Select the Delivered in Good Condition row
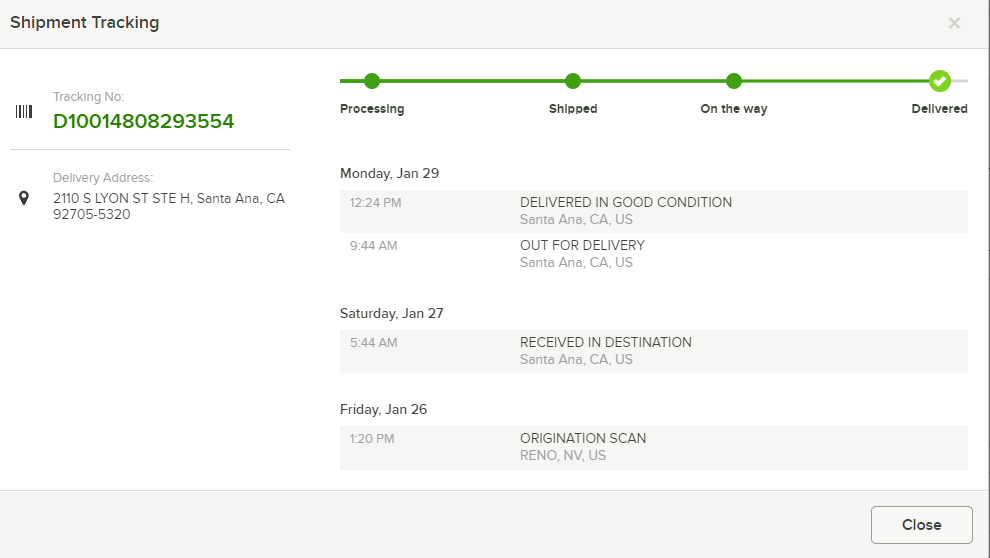This screenshot has width=990, height=558. pyautogui.click(x=653, y=211)
